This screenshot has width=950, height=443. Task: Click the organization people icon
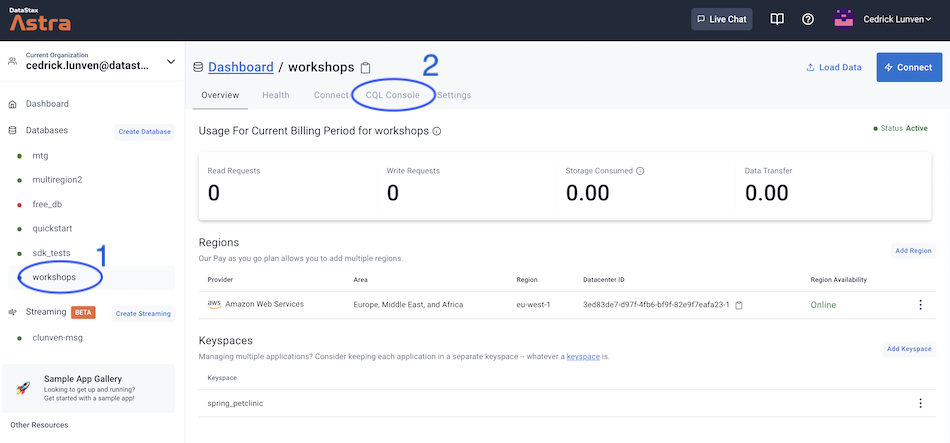(x=12, y=61)
